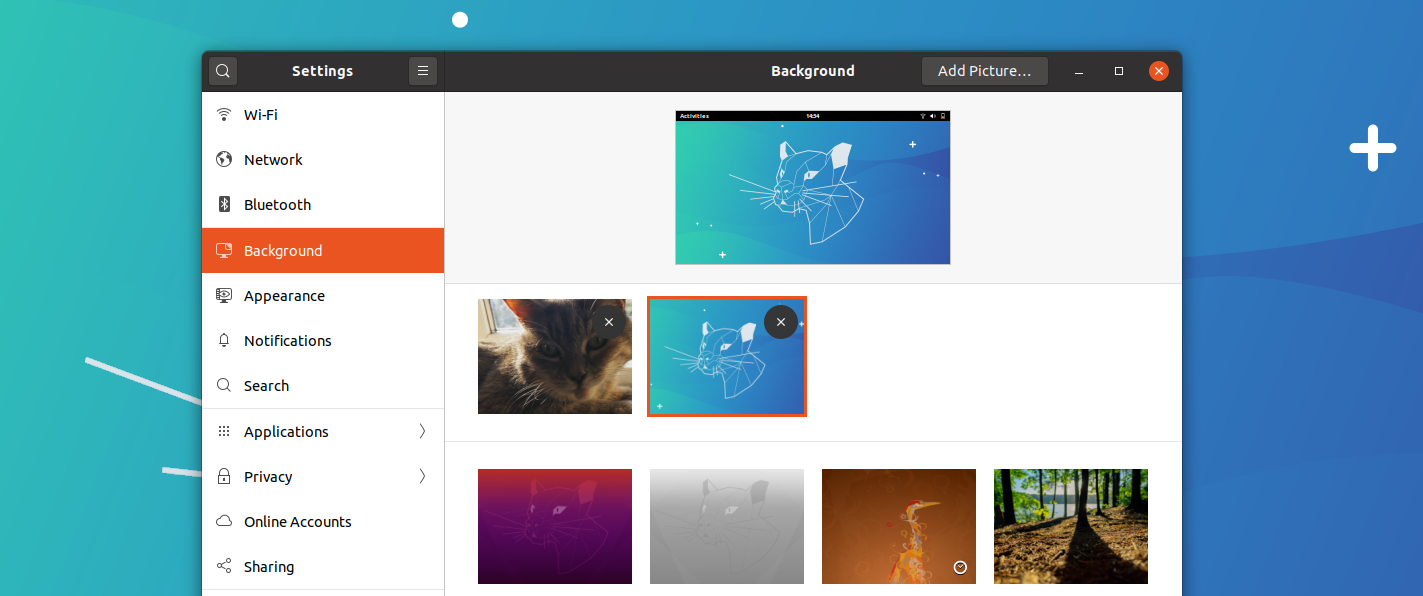Open the Settings search icon
Screen dimensions: 1423x596
point(223,71)
